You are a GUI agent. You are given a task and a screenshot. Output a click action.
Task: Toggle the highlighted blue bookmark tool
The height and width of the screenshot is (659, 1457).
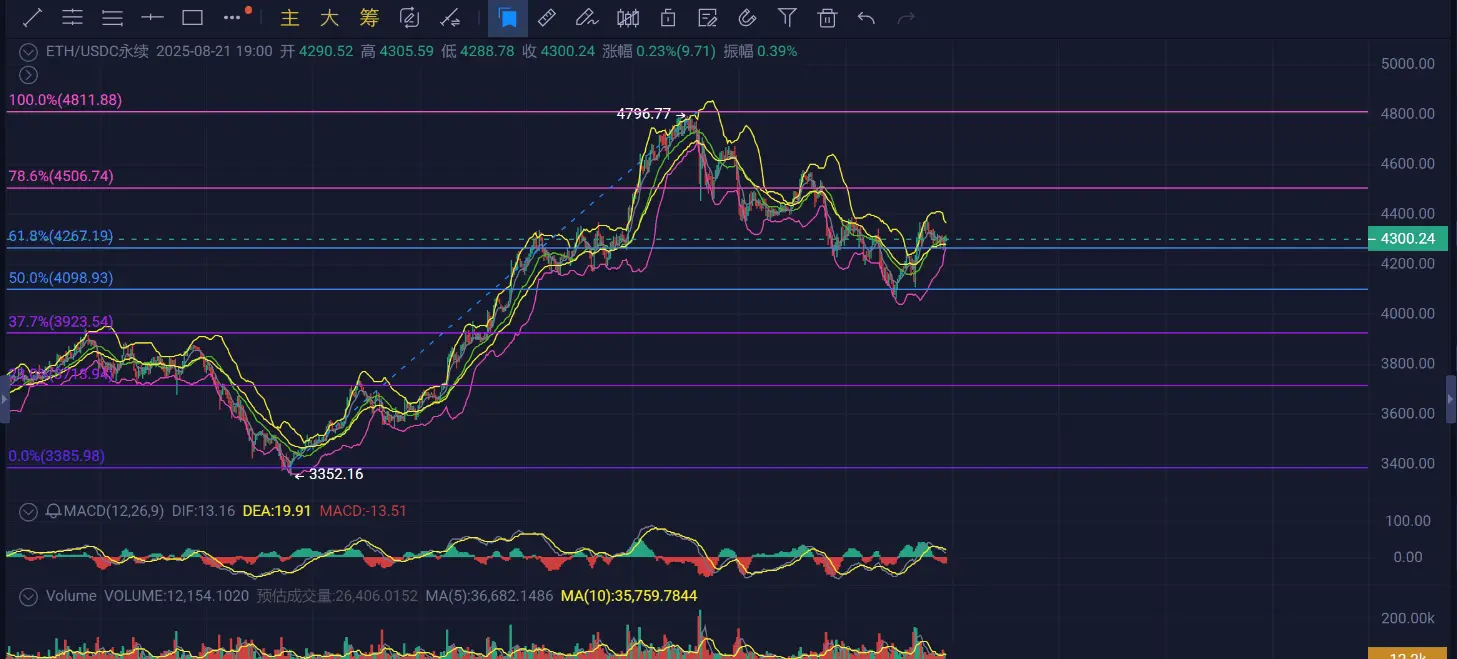pos(508,17)
